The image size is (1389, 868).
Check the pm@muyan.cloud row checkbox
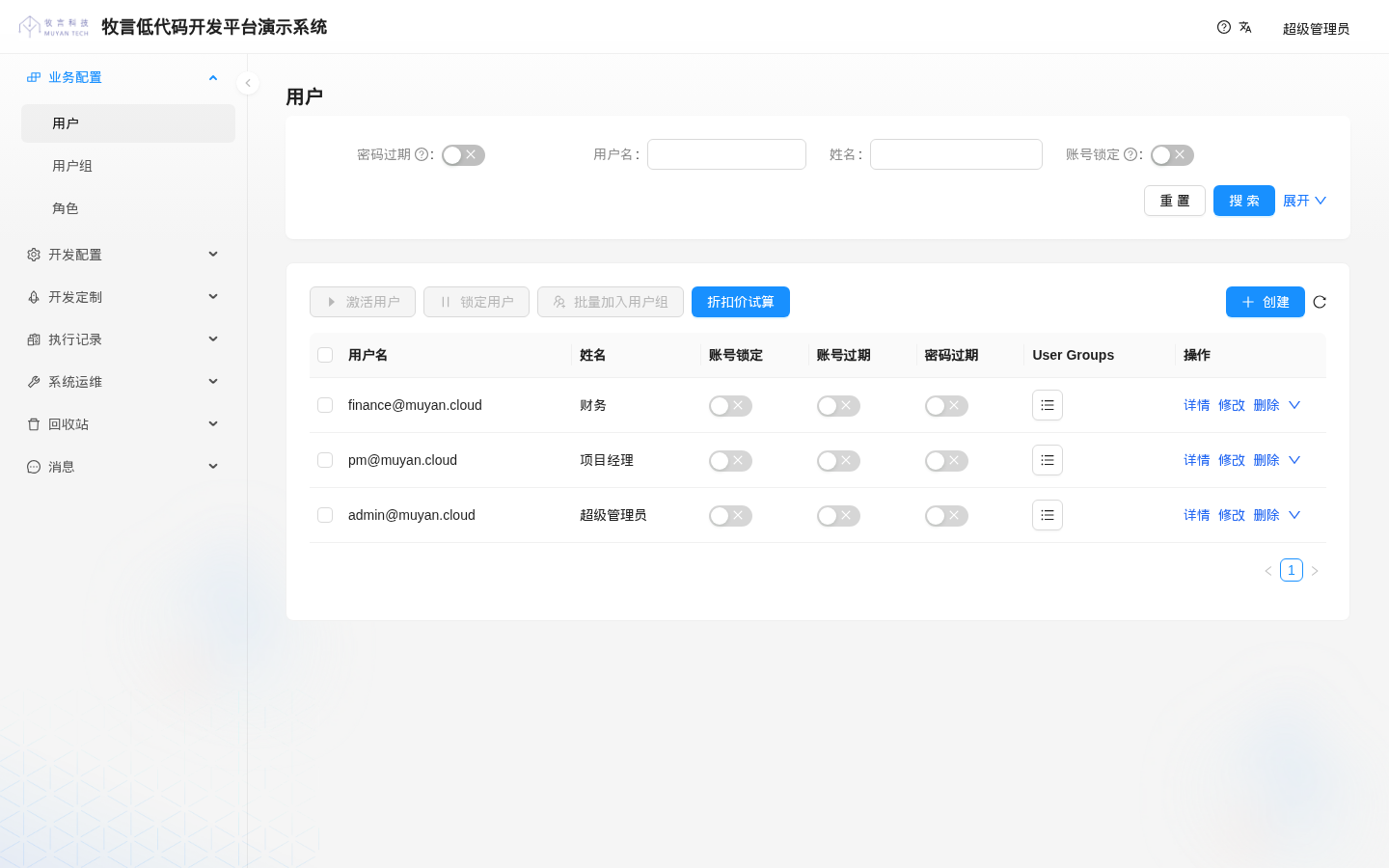[x=325, y=460]
